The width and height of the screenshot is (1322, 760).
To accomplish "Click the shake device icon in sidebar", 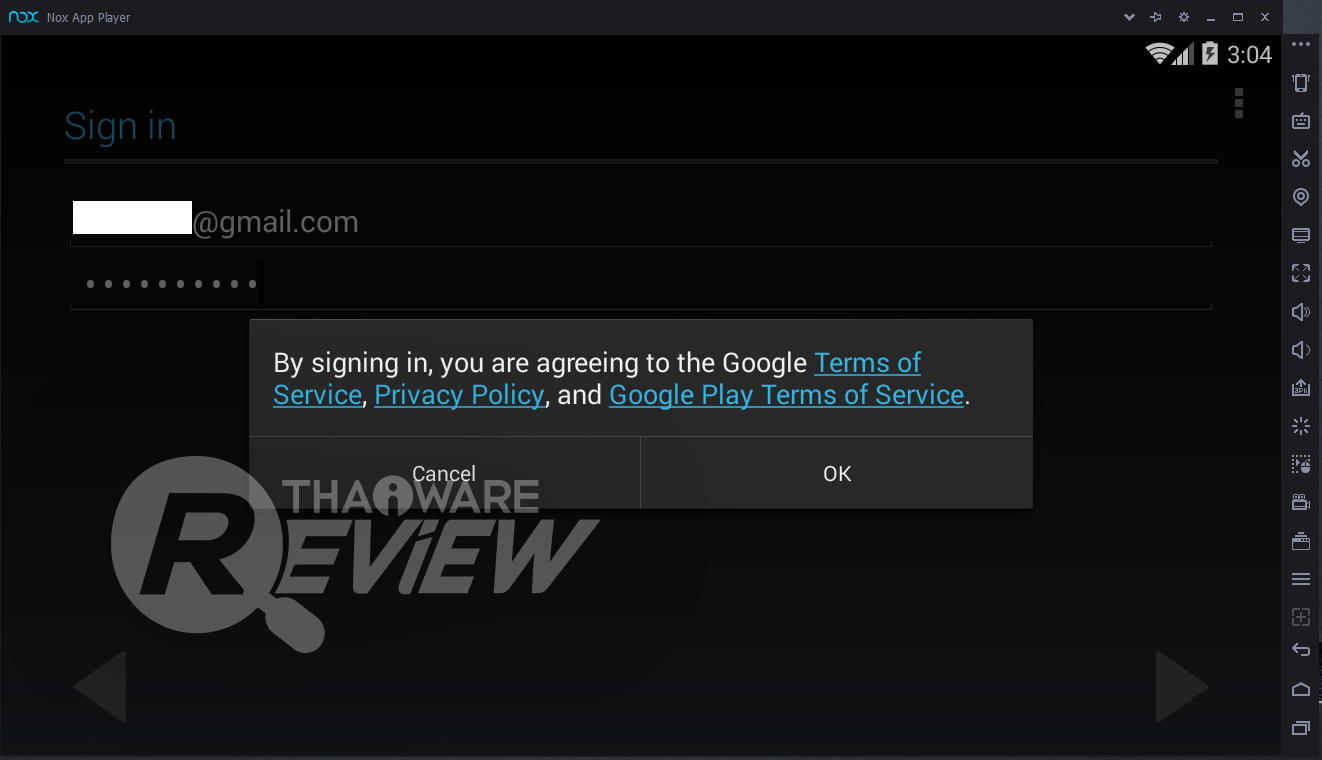I will coord(1301,83).
